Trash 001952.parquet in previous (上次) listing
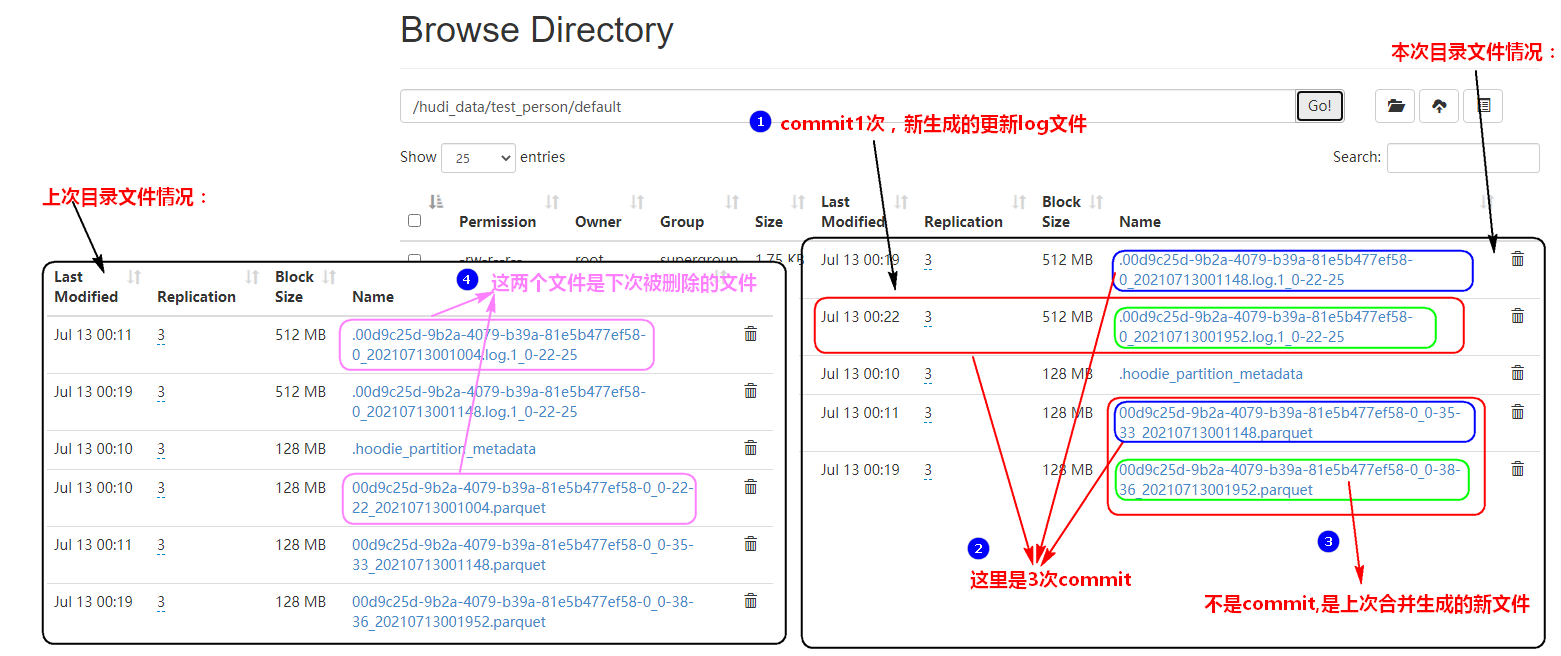 pos(751,601)
